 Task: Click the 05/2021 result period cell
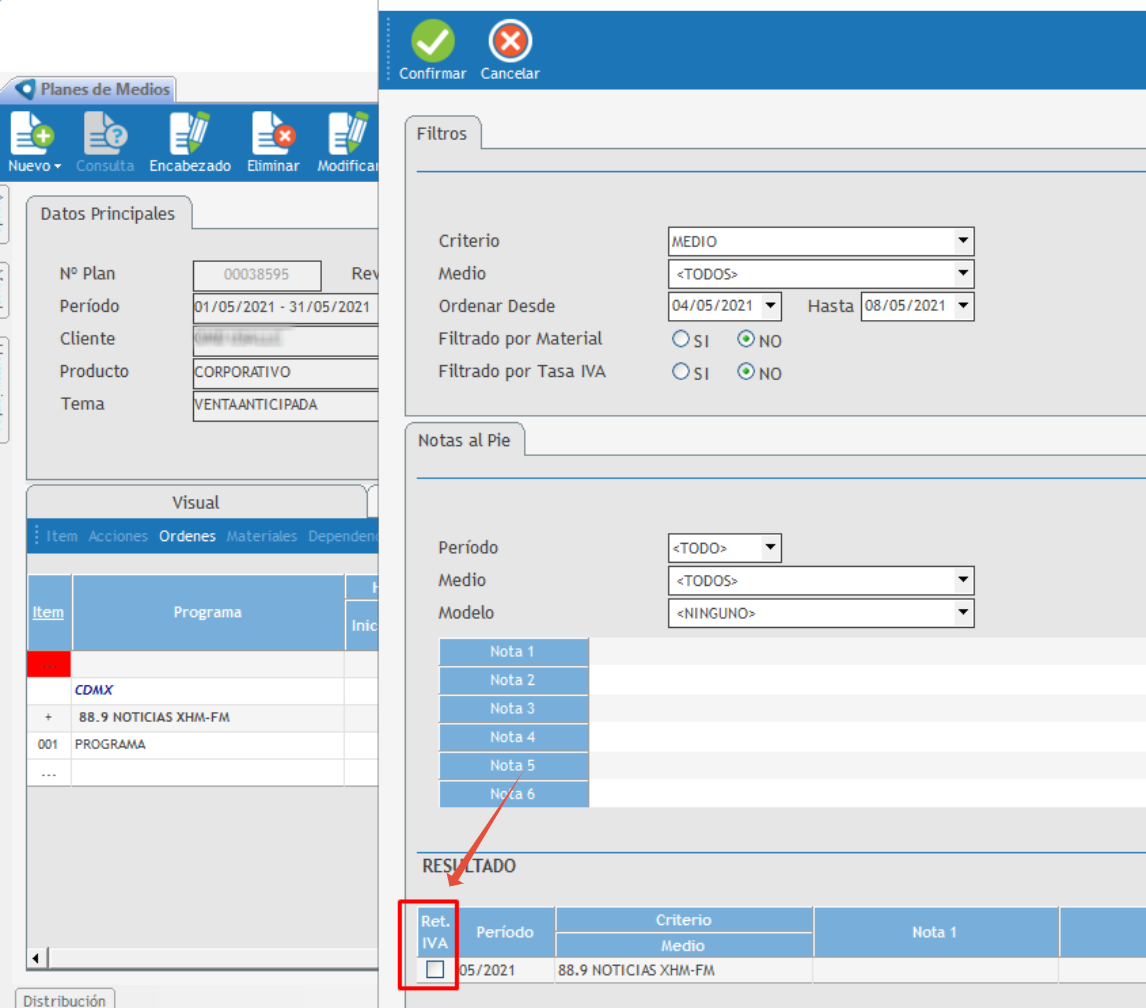click(506, 970)
